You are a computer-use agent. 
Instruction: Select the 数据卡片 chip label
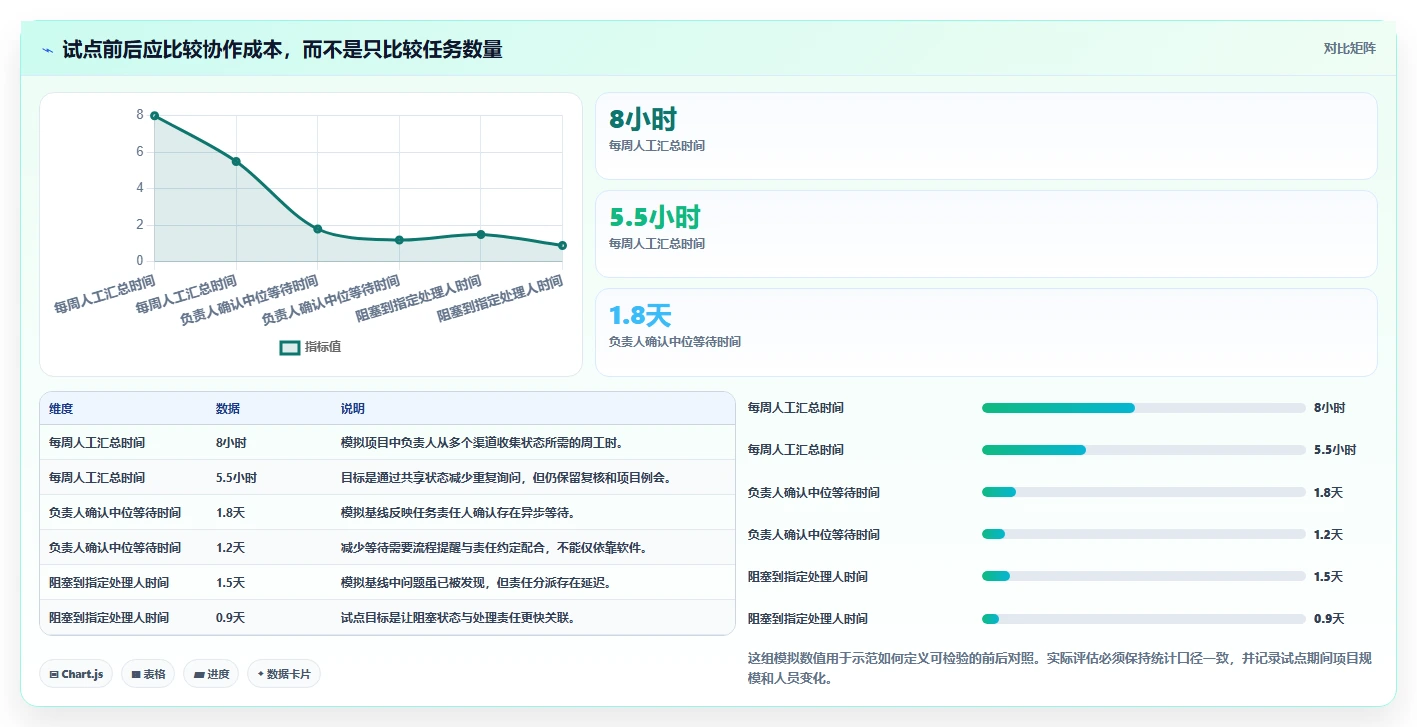click(288, 675)
